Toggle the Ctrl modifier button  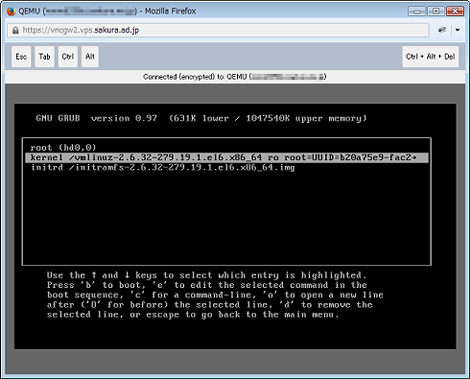(x=68, y=57)
